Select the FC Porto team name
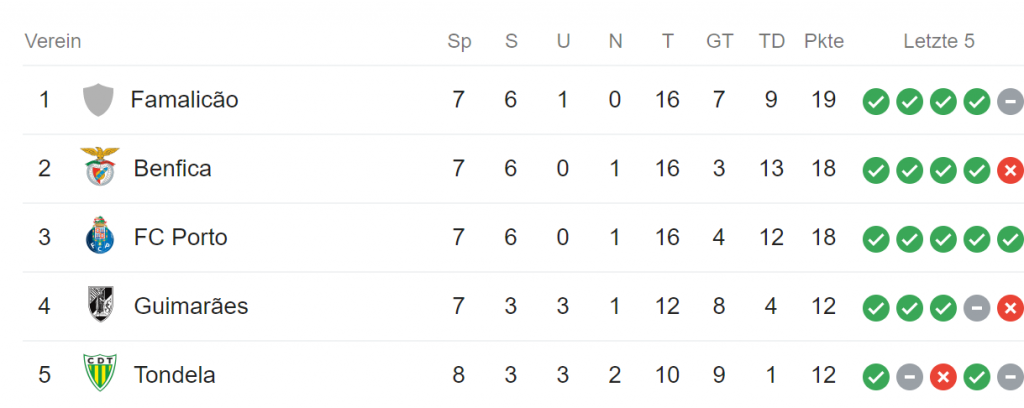1024x408 pixels. [180, 237]
